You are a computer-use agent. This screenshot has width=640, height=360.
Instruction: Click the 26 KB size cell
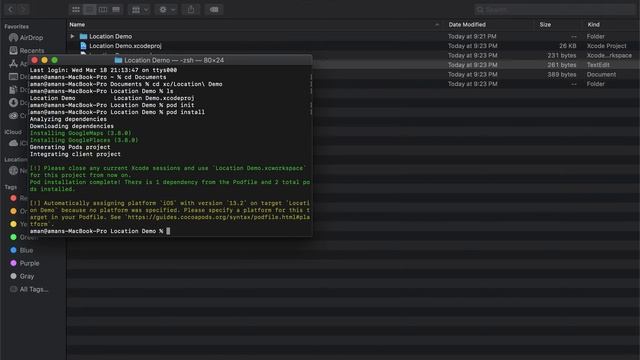tap(568, 46)
